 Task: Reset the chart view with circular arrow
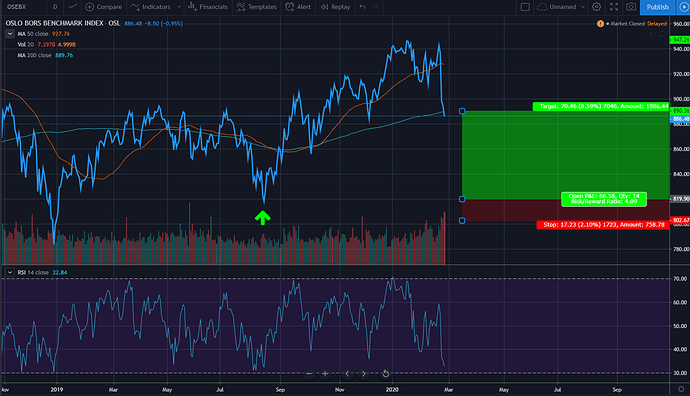point(385,374)
